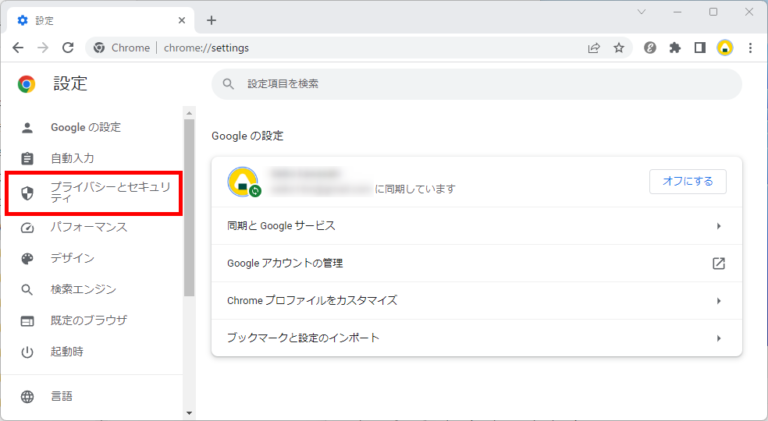Expand ブックマークと設定のインポート row arrow
Screen dimensions: 768x421
click(x=718, y=338)
